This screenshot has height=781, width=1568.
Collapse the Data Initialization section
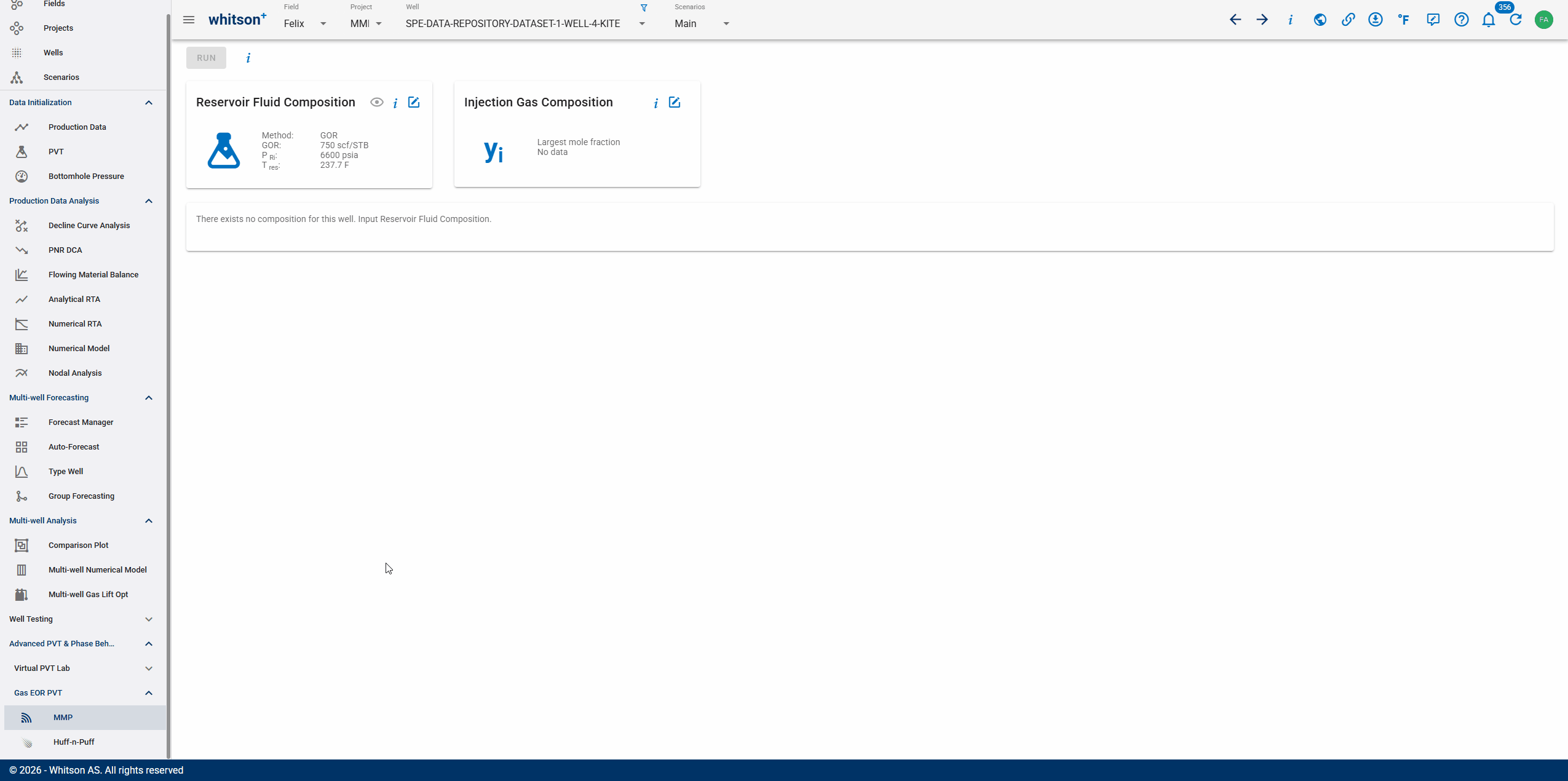(149, 103)
